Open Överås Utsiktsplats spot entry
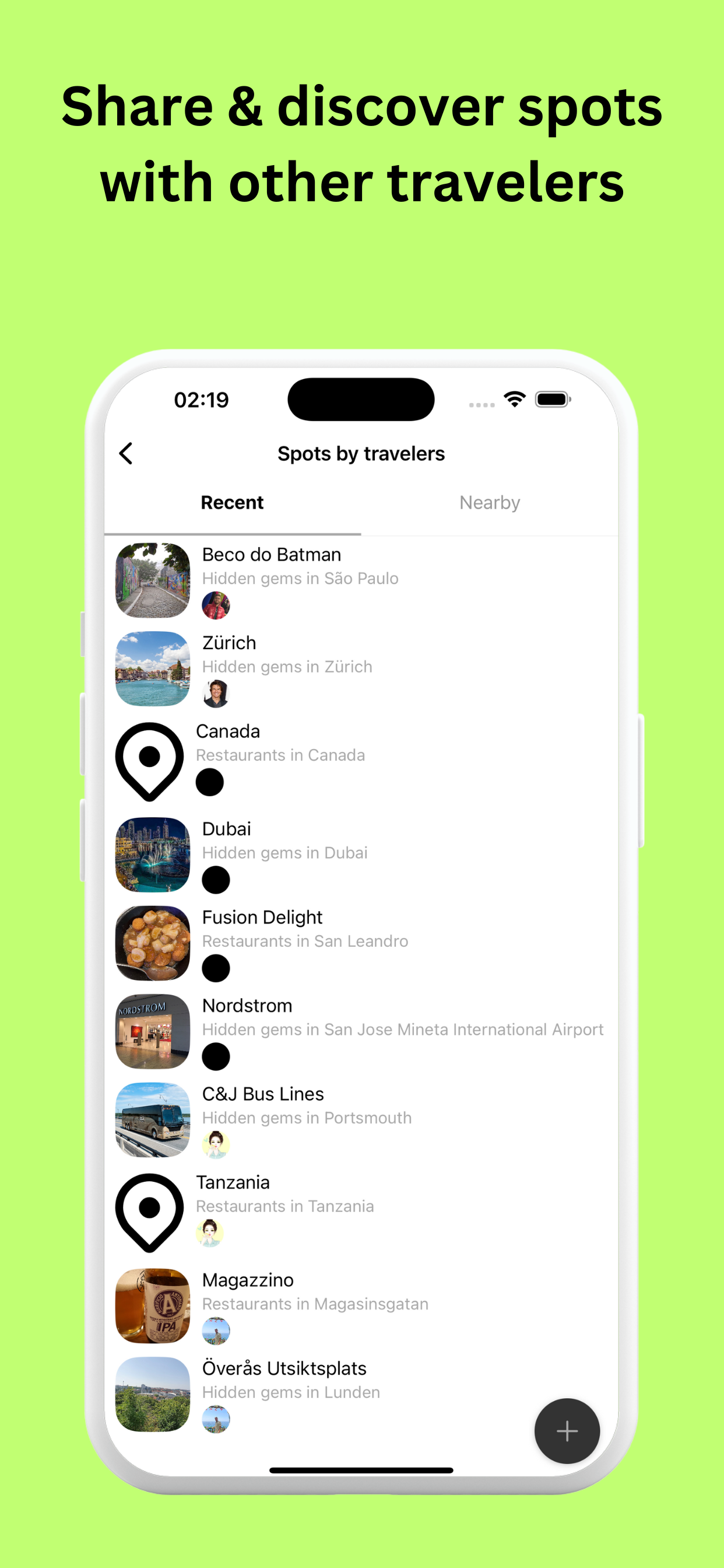The image size is (724, 1568). coord(361,1395)
